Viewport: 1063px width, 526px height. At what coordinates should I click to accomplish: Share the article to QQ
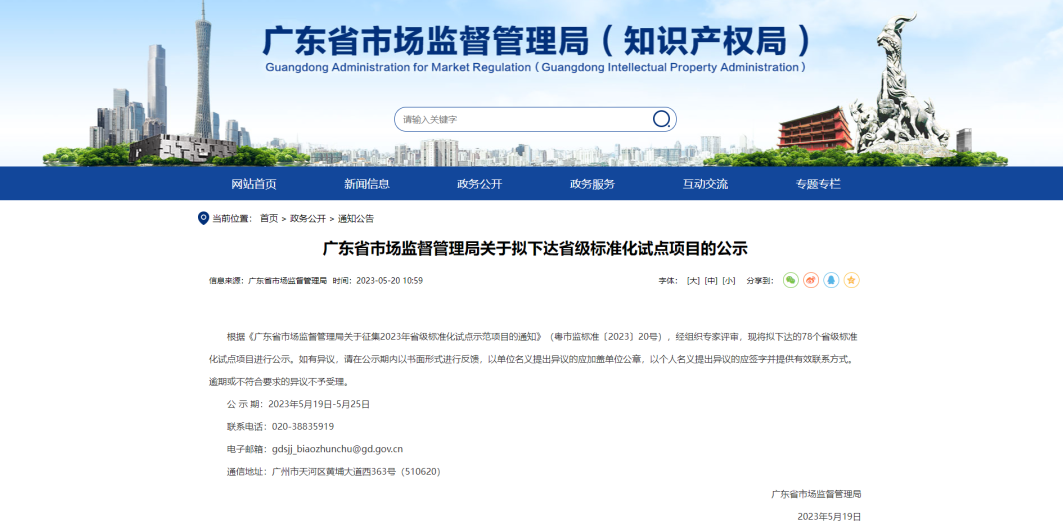(831, 280)
